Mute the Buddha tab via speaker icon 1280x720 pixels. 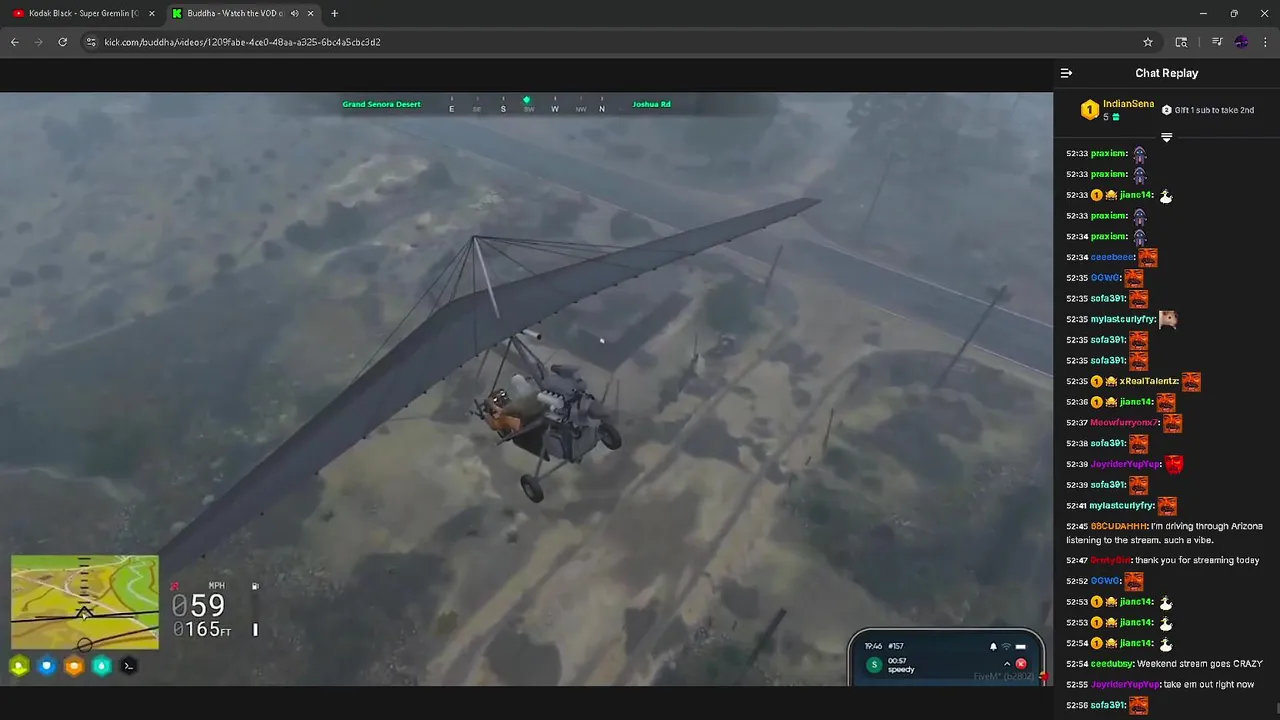[294, 13]
